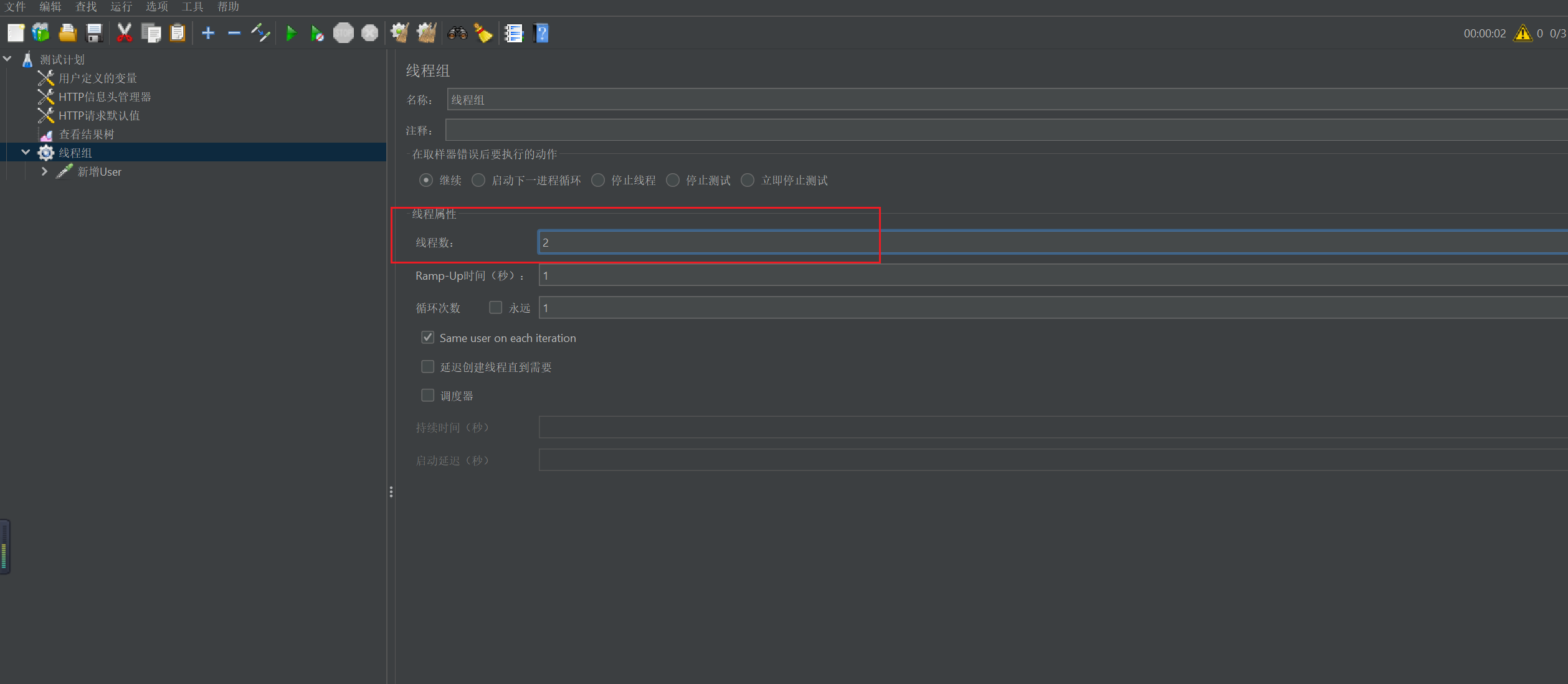The height and width of the screenshot is (684, 1568).
Task: Uncheck Same user on each iteration
Action: pyautogui.click(x=427, y=338)
